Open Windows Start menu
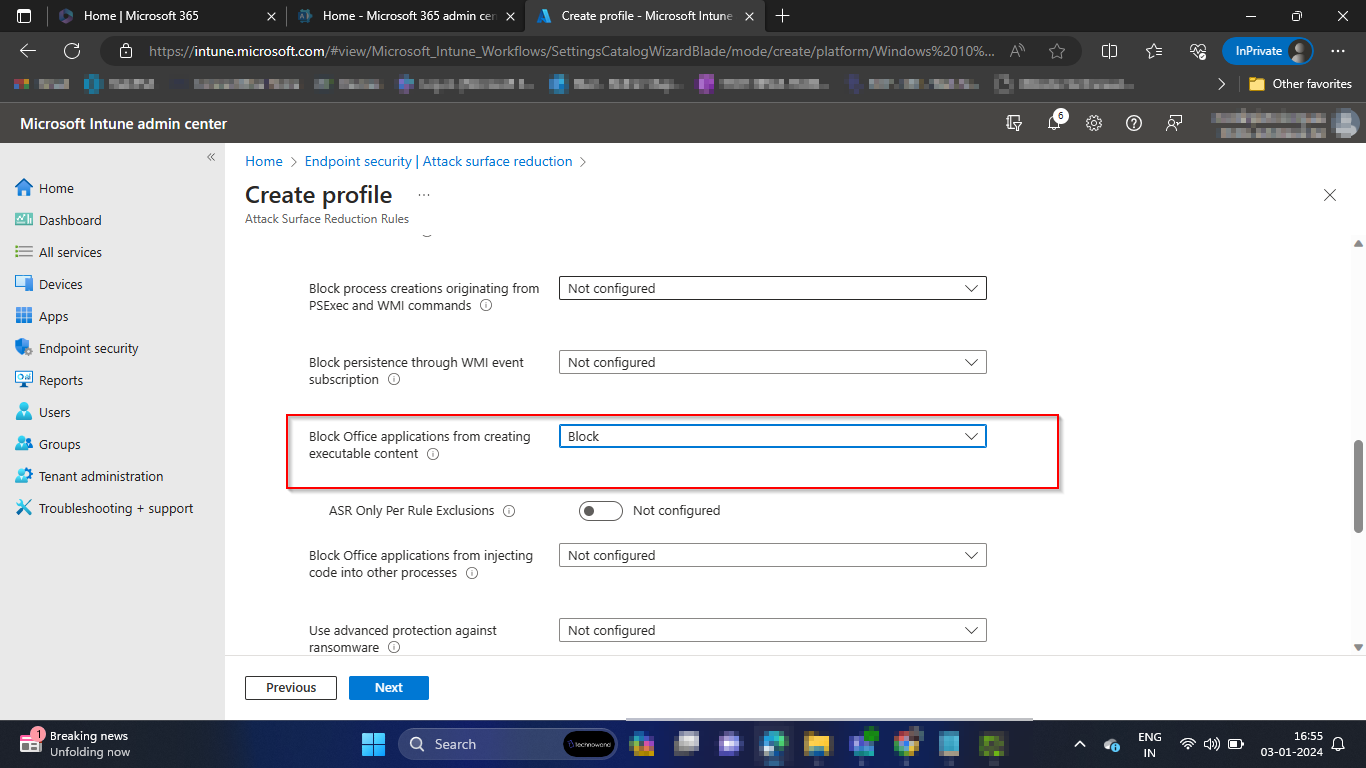The width and height of the screenshot is (1366, 768). click(373, 744)
